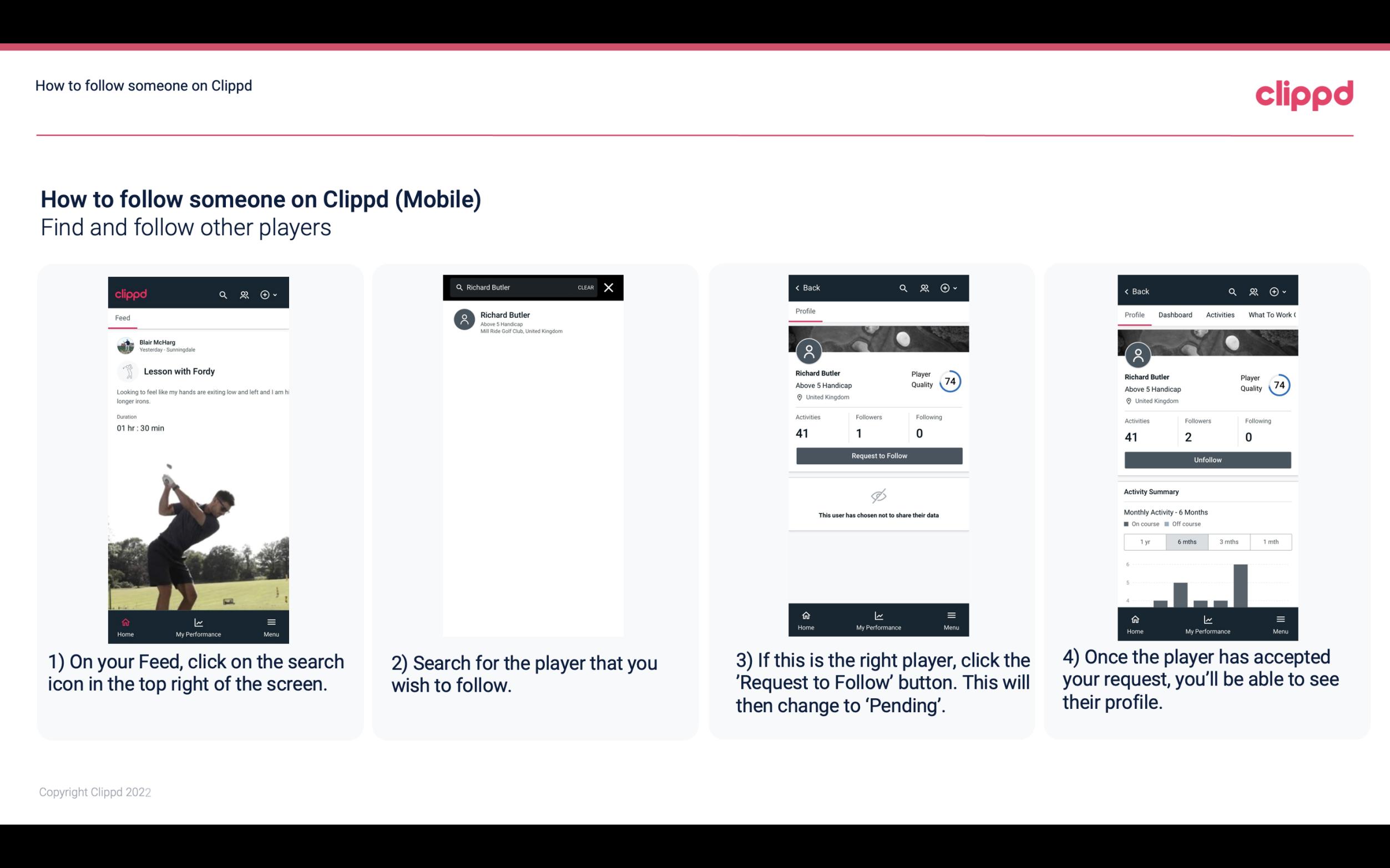Expand the 3 months activity filter option
The image size is (1390, 868).
tap(1227, 541)
